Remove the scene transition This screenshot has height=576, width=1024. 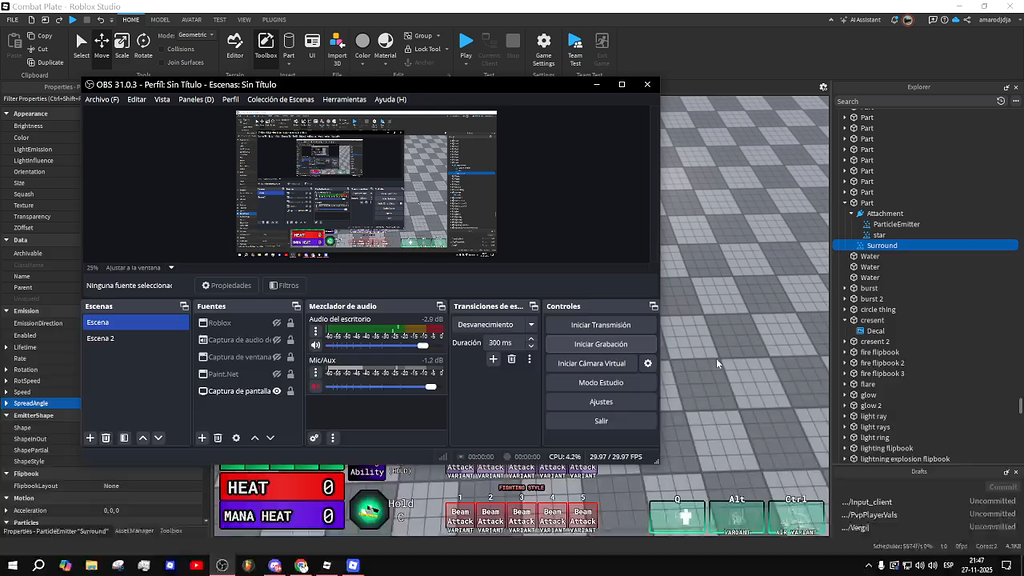tap(511, 359)
